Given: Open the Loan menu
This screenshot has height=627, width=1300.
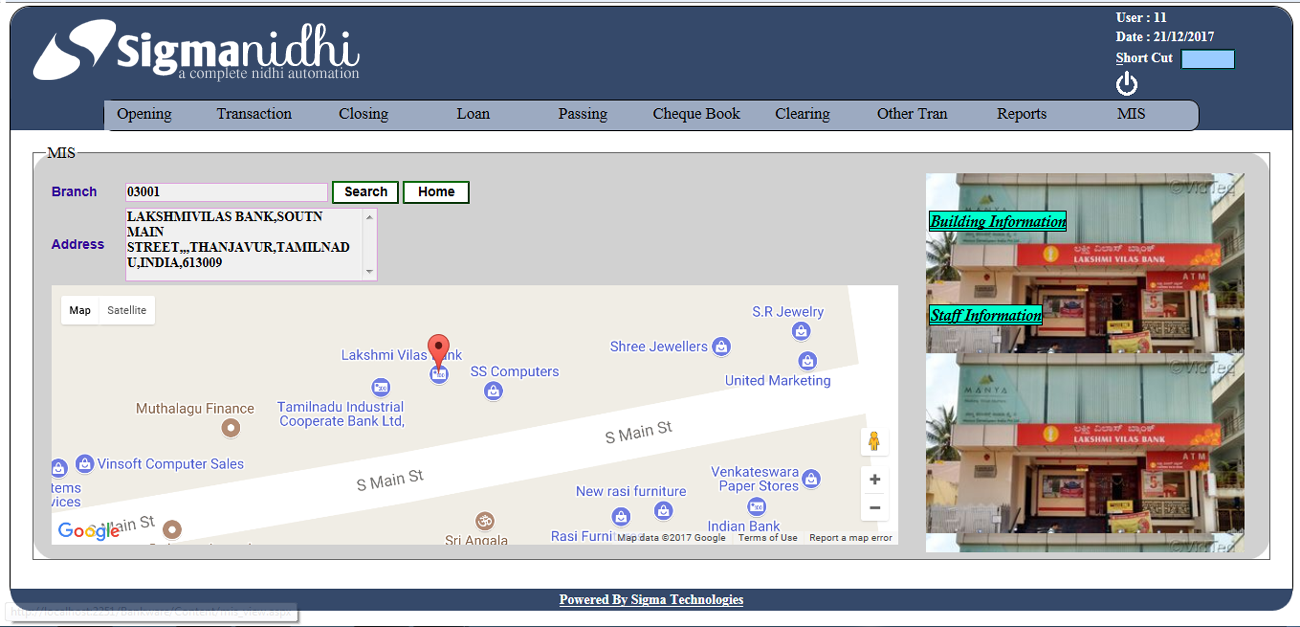Looking at the screenshot, I should point(473,114).
